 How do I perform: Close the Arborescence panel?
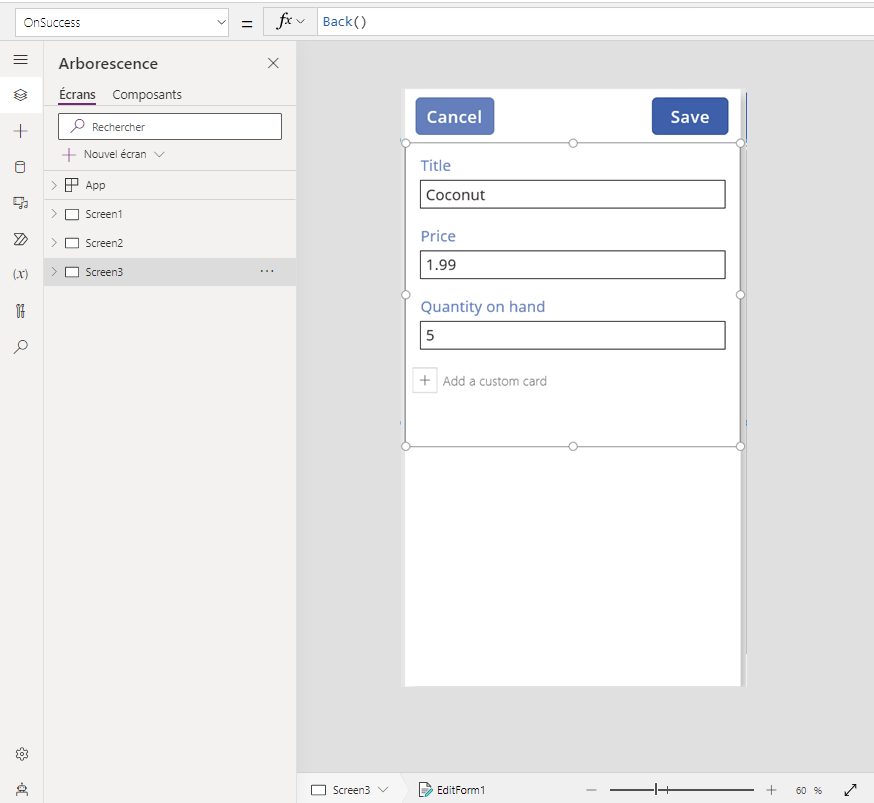click(x=273, y=63)
